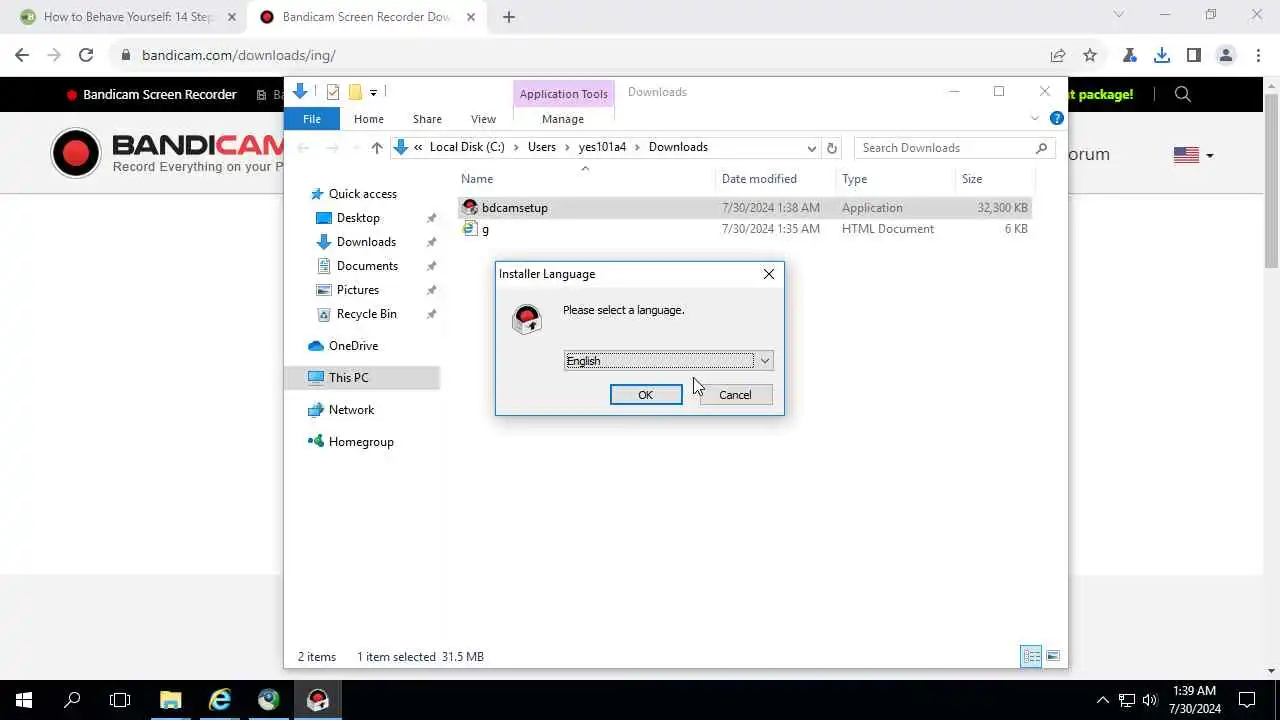Click the Bandicam site search icon
Image resolution: width=1280 pixels, height=720 pixels.
pos(1183,94)
